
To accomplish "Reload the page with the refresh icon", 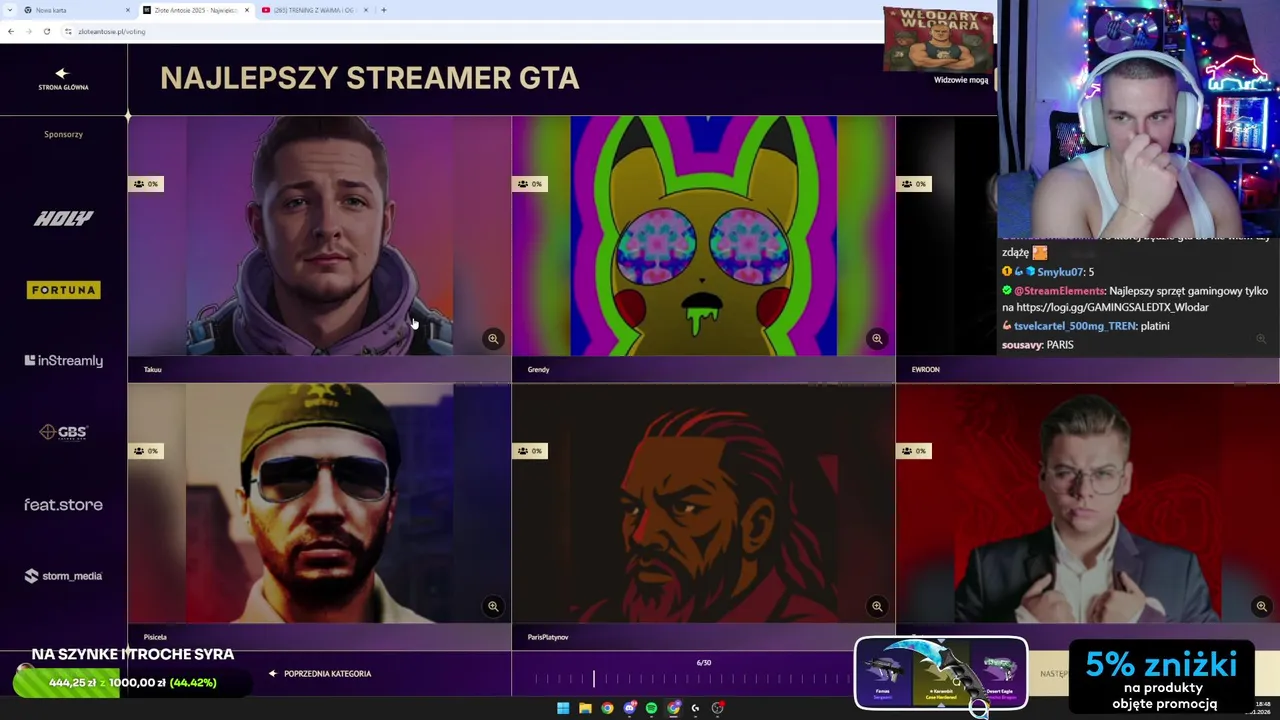I will coord(47,31).
